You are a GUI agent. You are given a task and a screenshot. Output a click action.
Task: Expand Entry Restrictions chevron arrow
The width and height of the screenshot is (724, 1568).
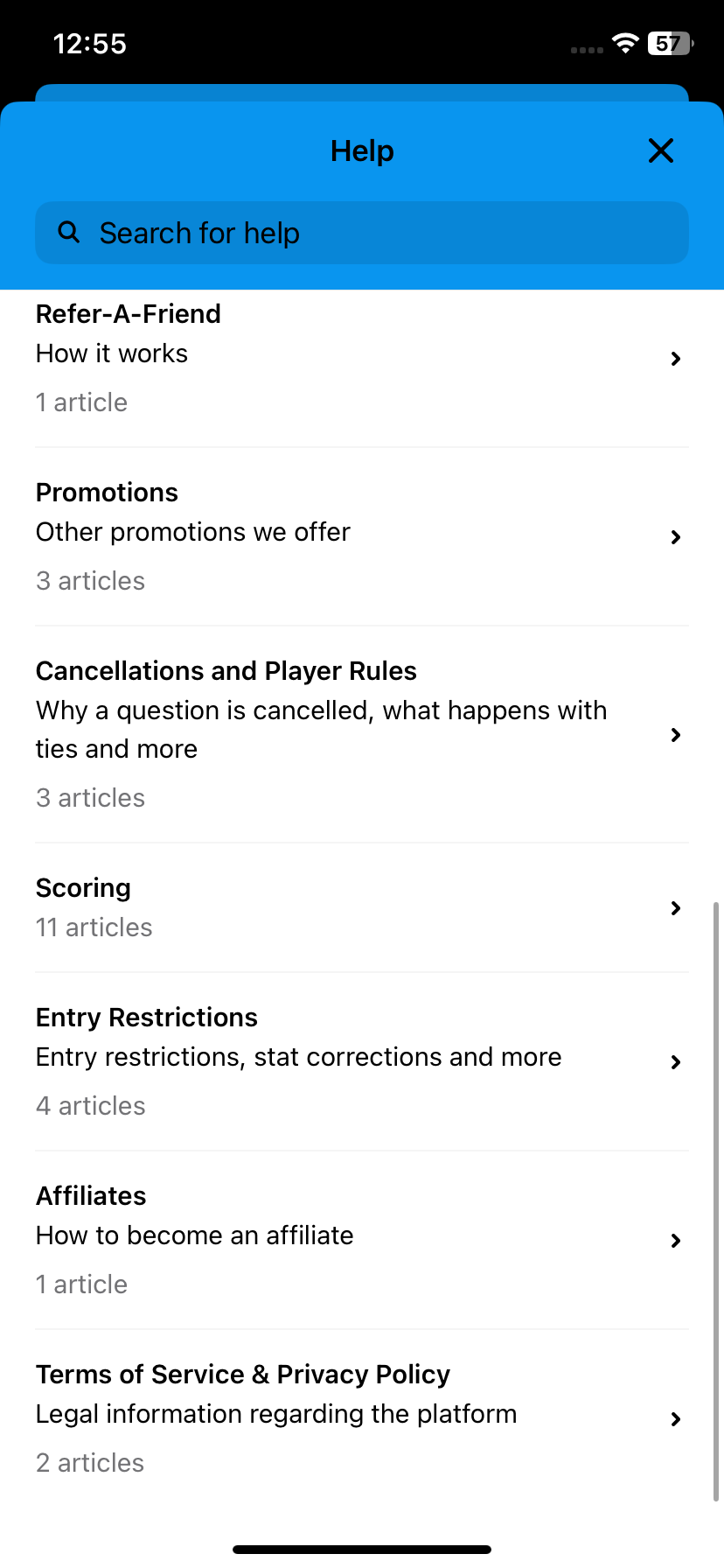pos(675,1062)
